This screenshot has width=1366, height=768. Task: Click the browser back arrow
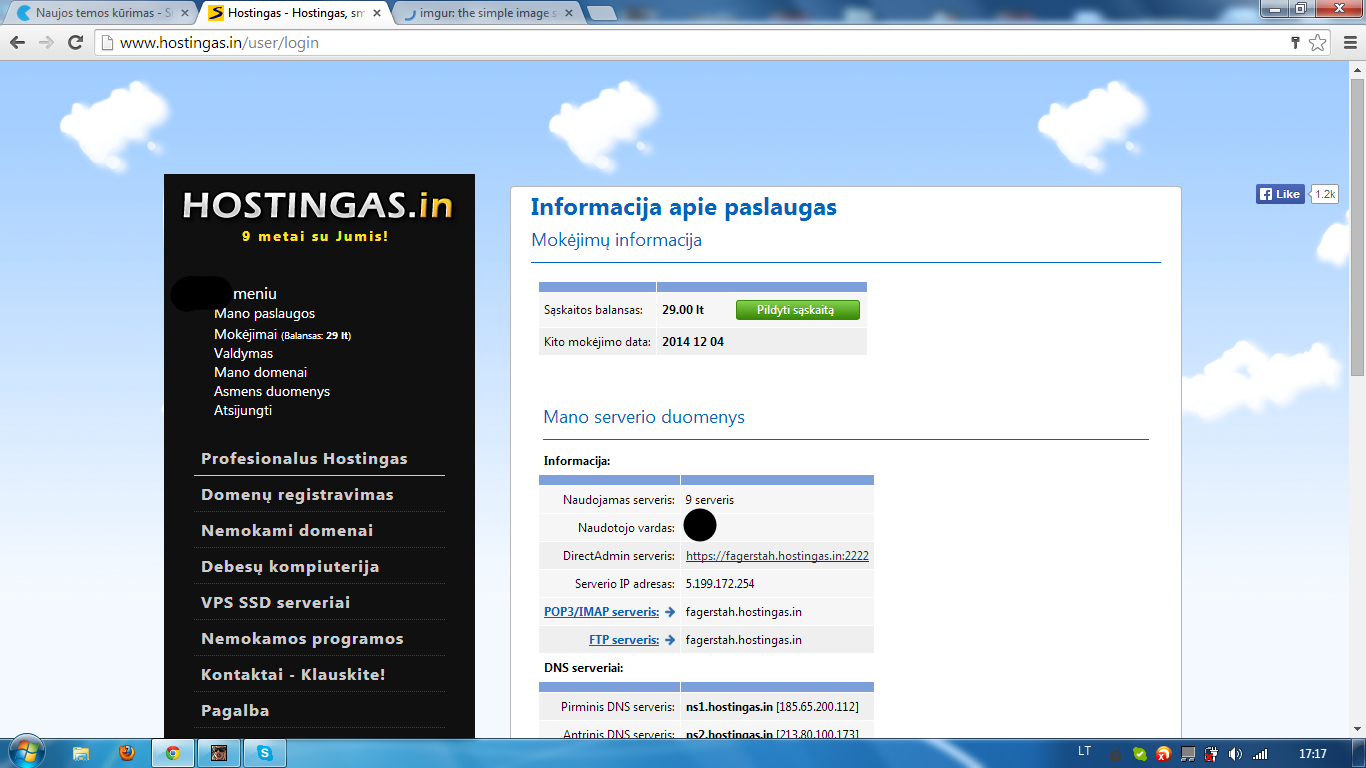17,43
